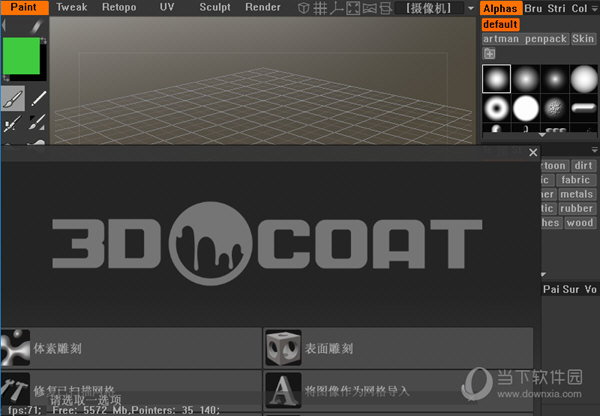The image size is (600, 416).
Task: Select the dirt material folder
Action: 584,166
